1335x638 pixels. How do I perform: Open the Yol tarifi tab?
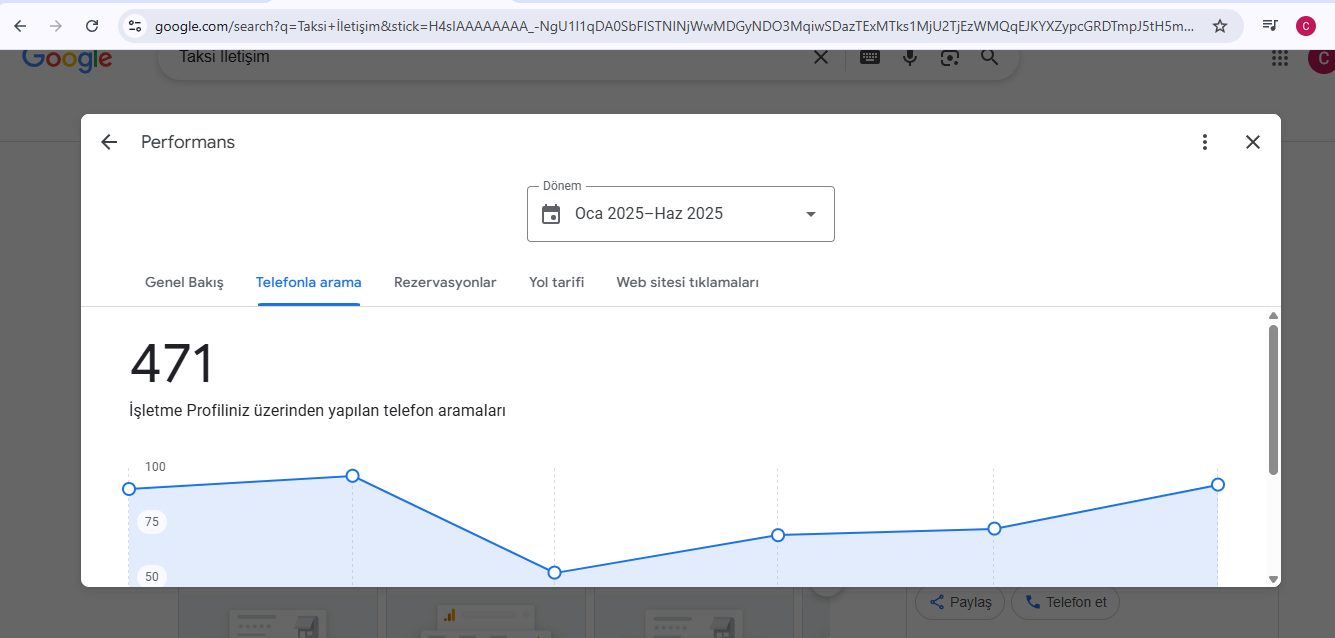pos(556,283)
